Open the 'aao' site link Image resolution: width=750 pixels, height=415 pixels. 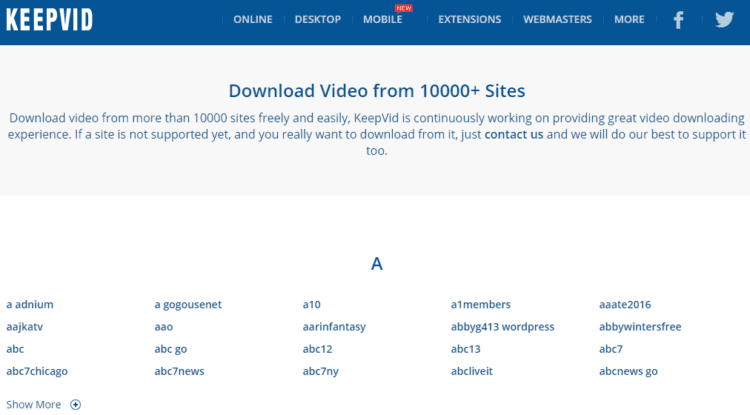click(x=164, y=327)
